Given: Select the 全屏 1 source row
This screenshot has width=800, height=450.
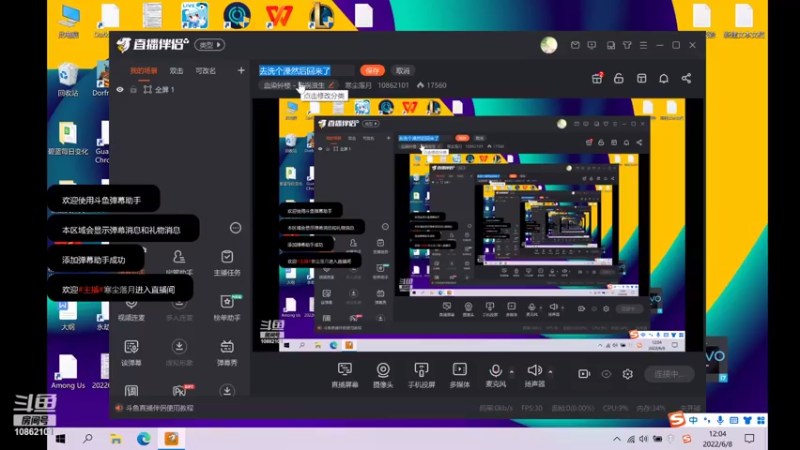Looking at the screenshot, I should pyautogui.click(x=180, y=89).
